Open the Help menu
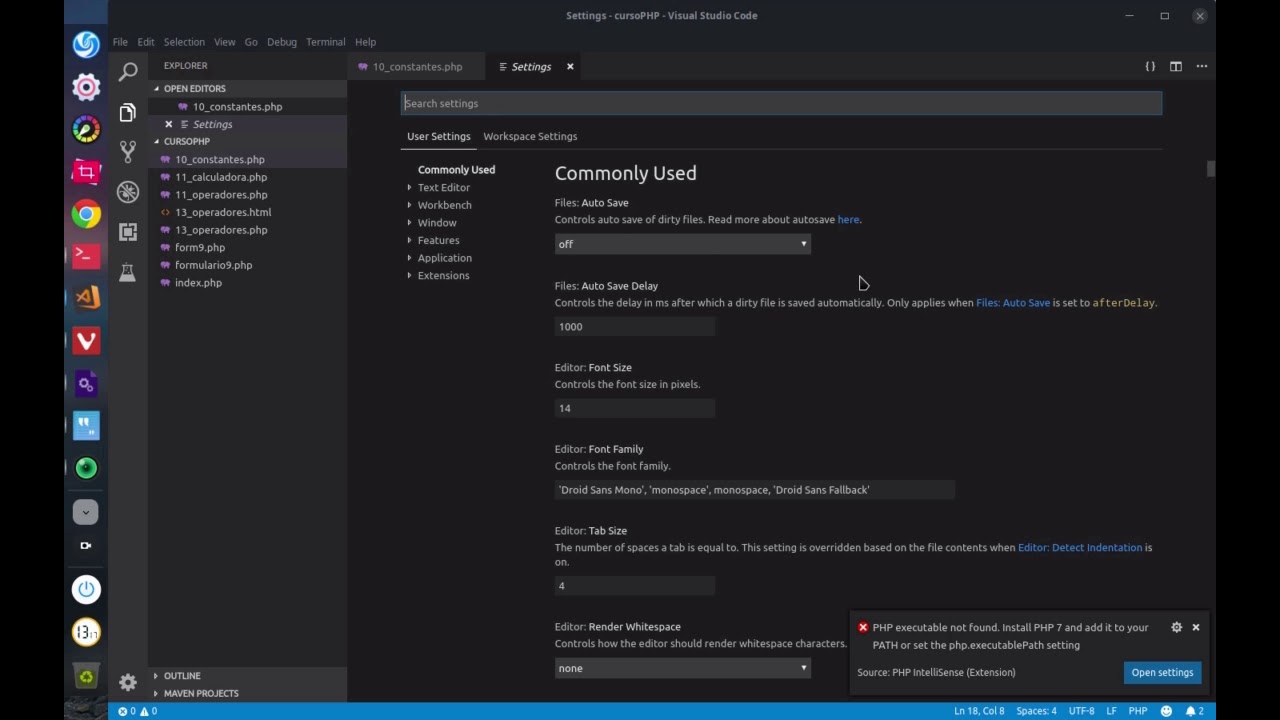1280x720 pixels. click(x=365, y=42)
